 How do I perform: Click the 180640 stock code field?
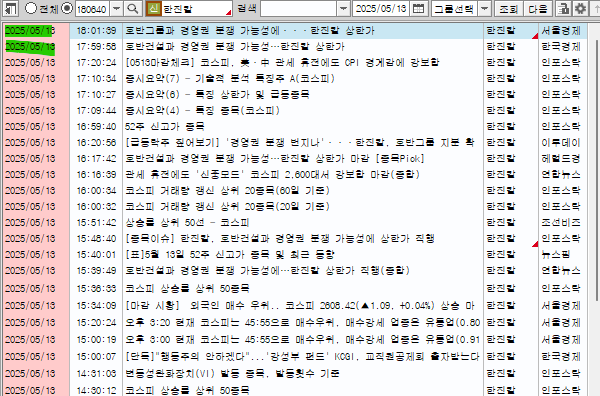pos(93,8)
